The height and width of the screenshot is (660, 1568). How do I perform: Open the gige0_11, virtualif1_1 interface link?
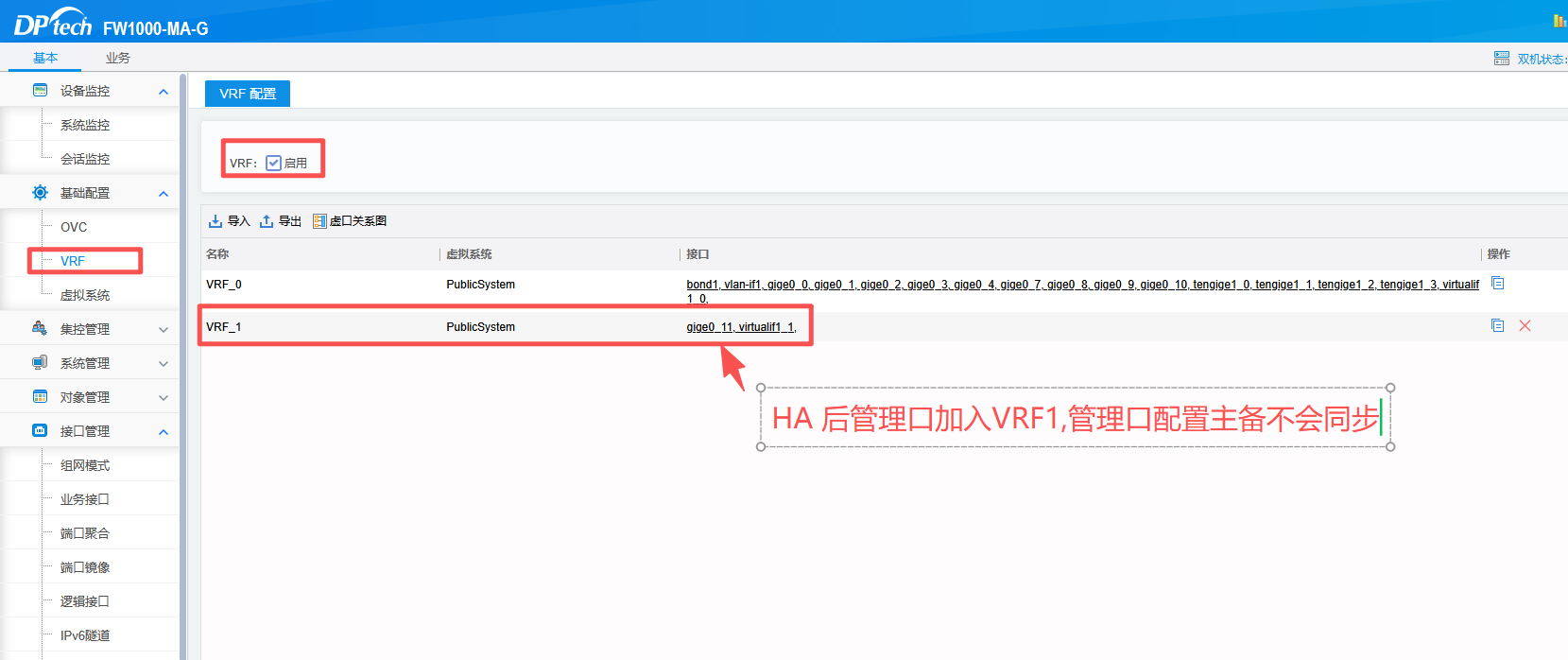tap(742, 327)
